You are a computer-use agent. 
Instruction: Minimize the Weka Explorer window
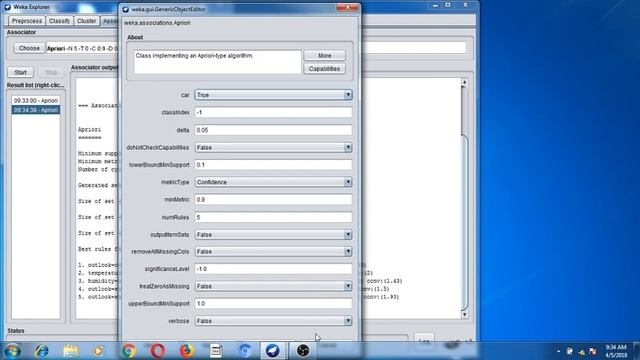[x=435, y=5]
